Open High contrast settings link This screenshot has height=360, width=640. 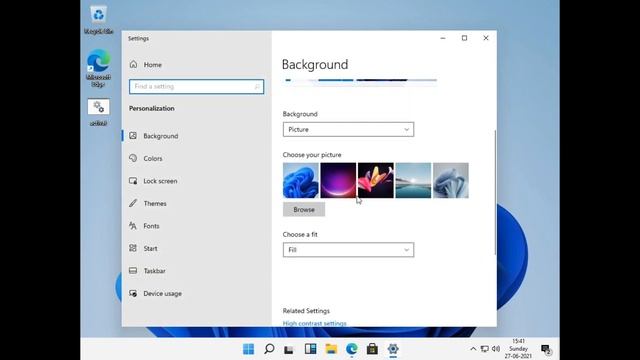point(314,323)
